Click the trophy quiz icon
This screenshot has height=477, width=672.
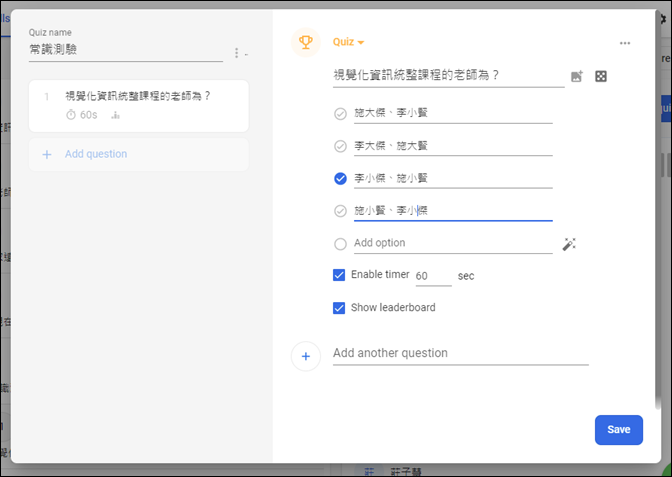coord(306,42)
